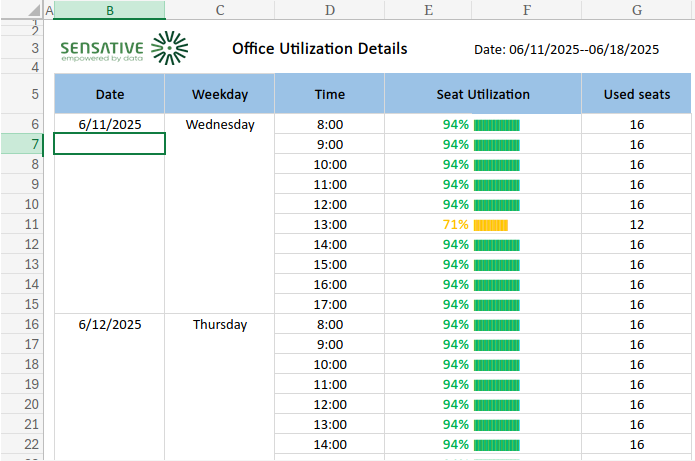Click the Seat Utilization header cell
The height and width of the screenshot is (461, 695).
click(x=483, y=94)
